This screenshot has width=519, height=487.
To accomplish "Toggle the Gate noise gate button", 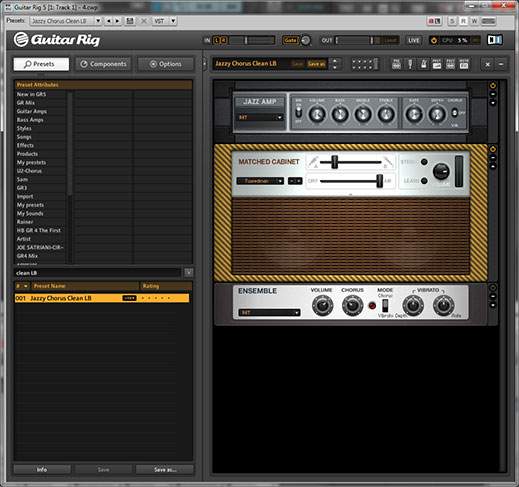I will (x=290, y=40).
